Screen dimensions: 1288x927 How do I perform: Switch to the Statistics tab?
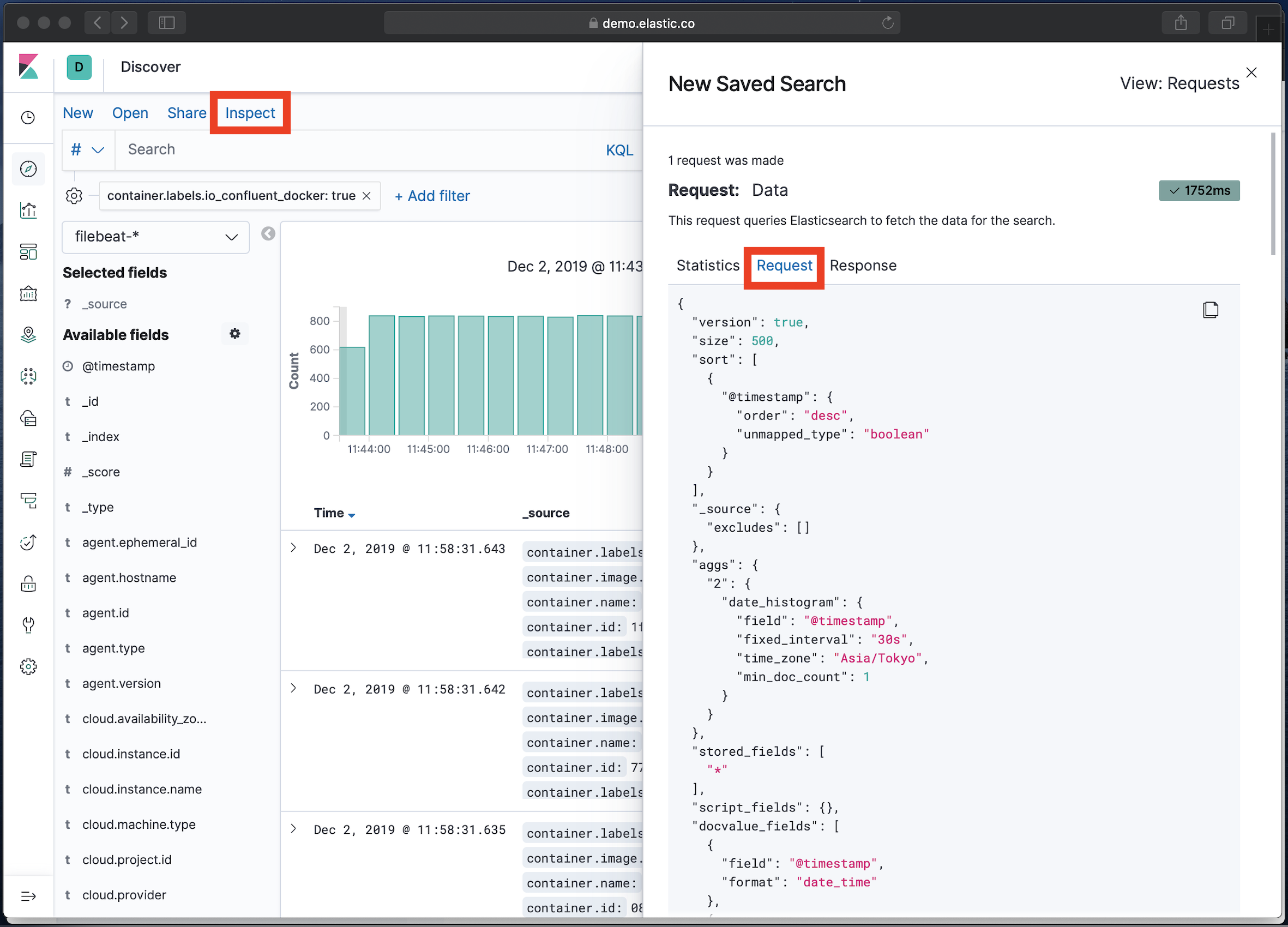click(x=708, y=266)
